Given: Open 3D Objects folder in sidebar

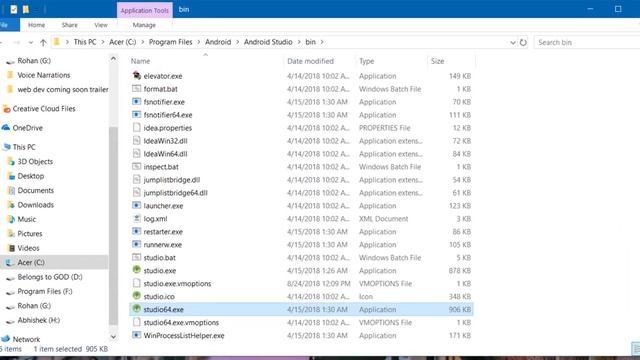Looking at the screenshot, I should point(35,161).
